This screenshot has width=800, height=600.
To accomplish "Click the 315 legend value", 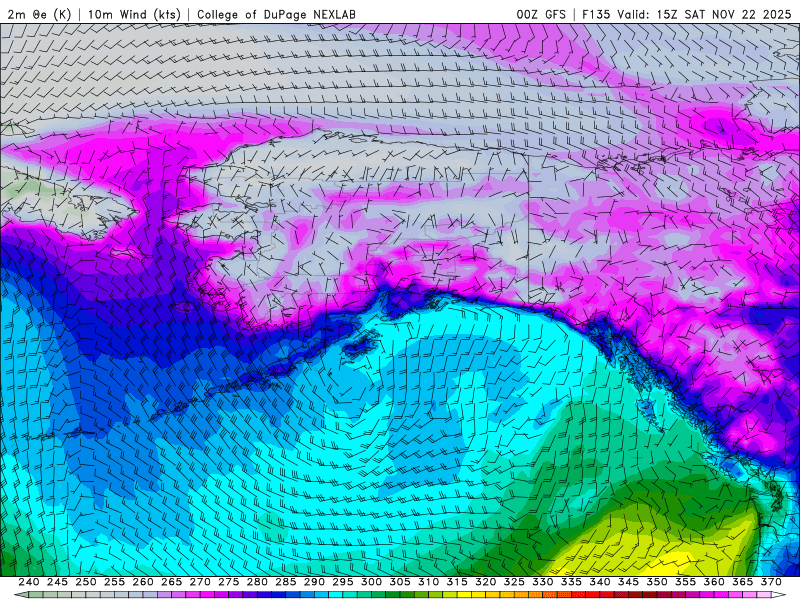I will (x=457, y=582).
